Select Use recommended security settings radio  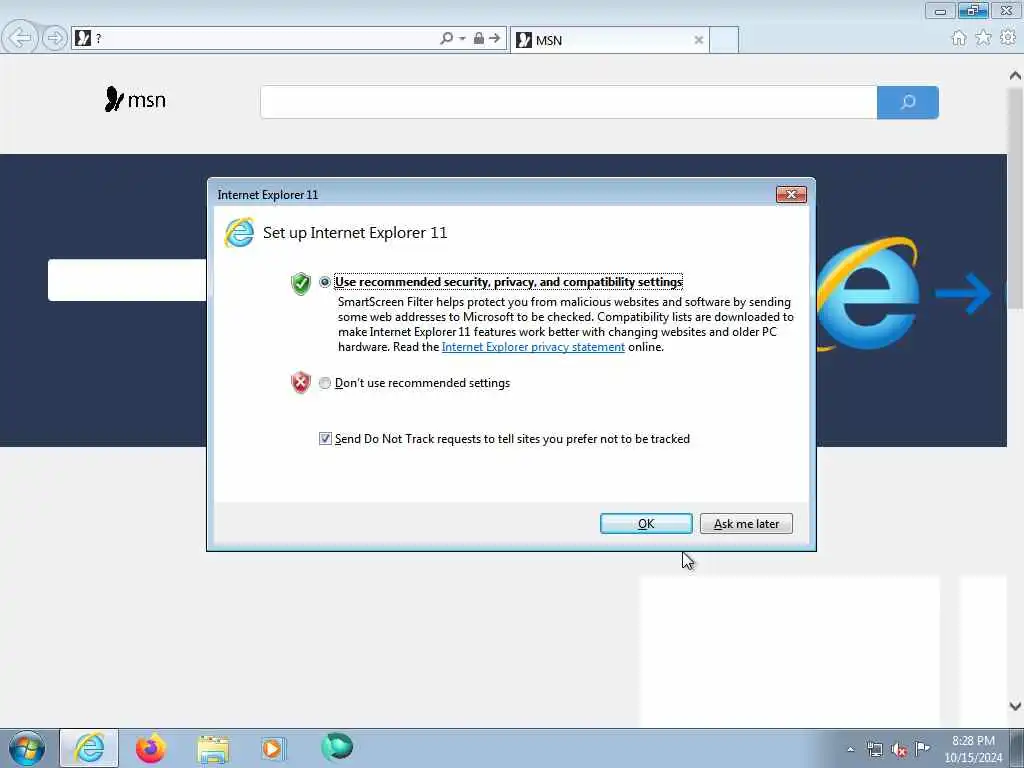coord(325,282)
